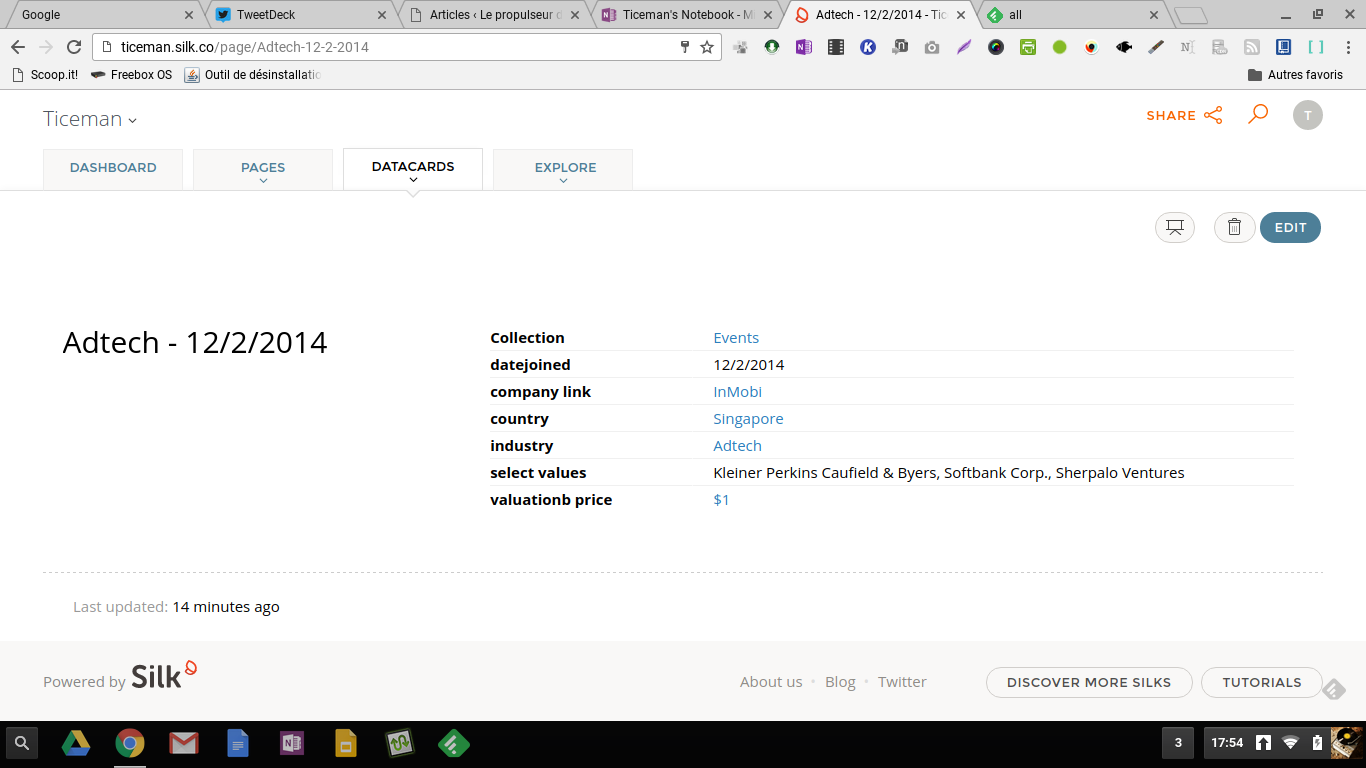Click the blue K extension icon
The height and width of the screenshot is (768, 1366).
[868, 47]
